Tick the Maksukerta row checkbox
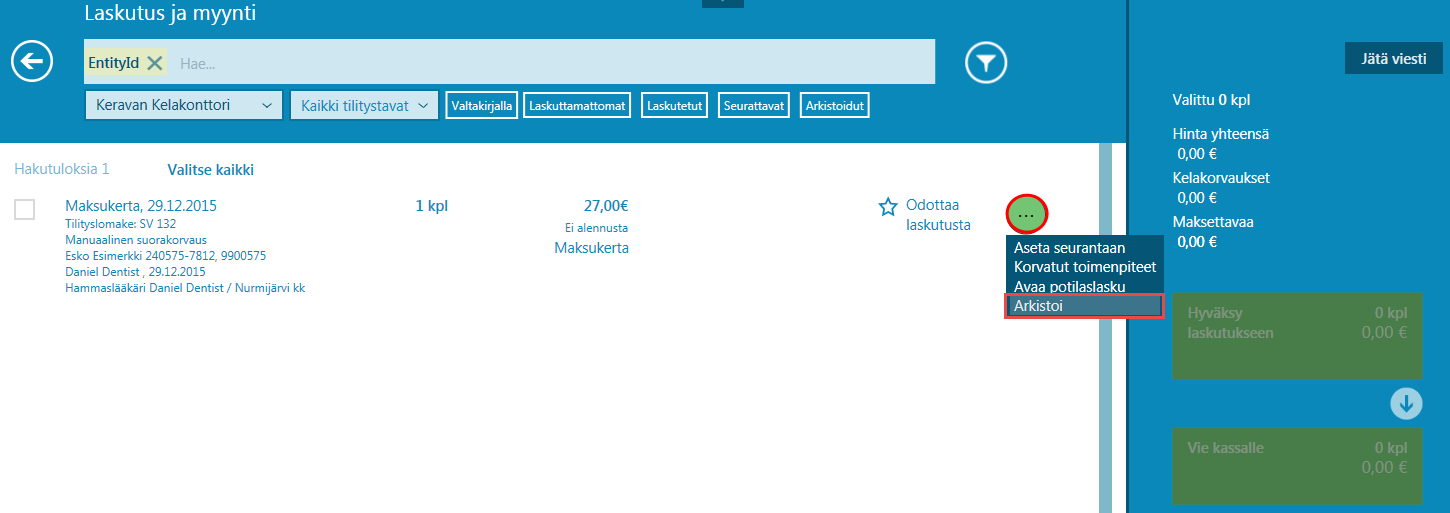 tap(25, 209)
